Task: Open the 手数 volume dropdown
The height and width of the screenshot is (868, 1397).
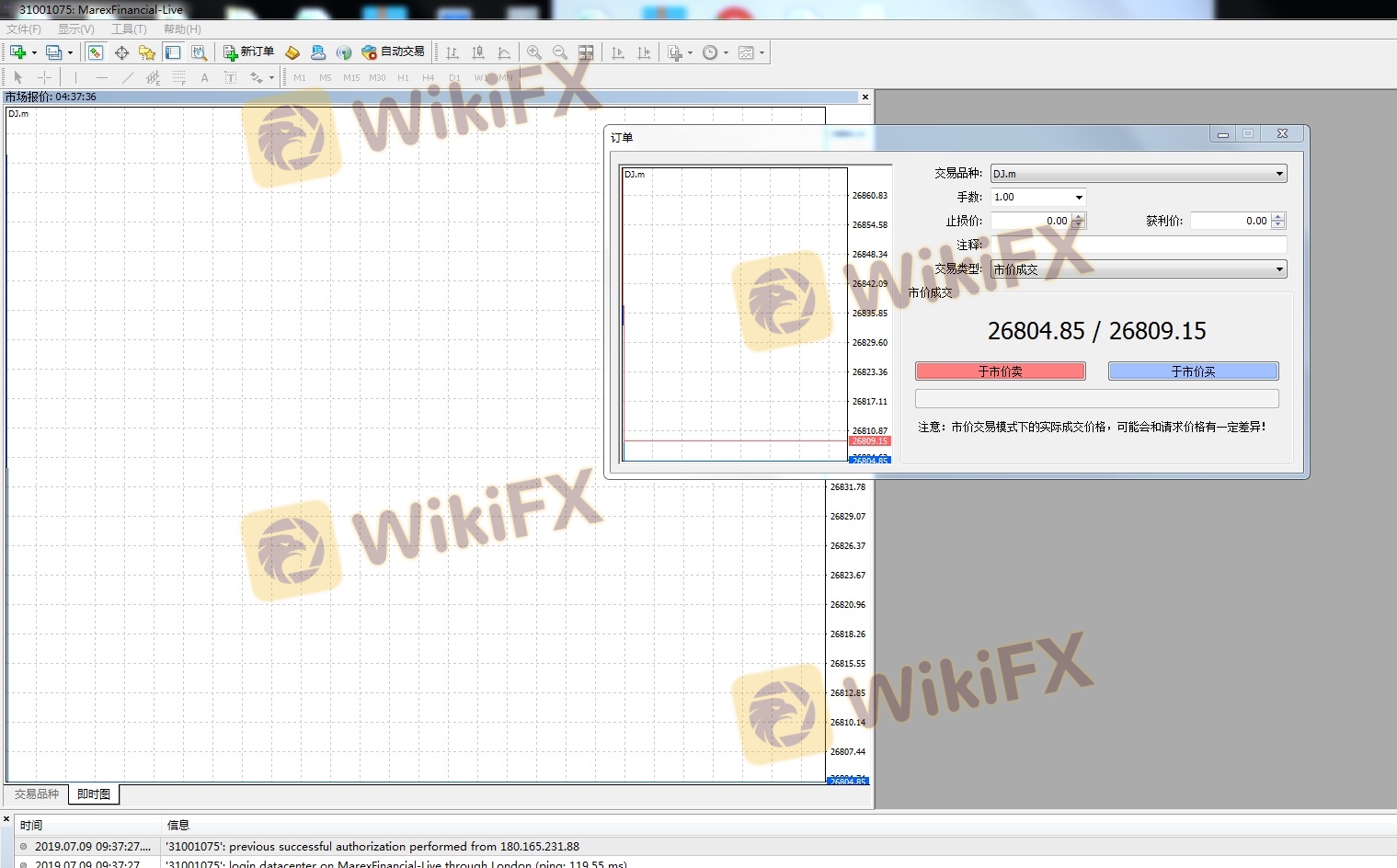Action: click(x=1079, y=198)
